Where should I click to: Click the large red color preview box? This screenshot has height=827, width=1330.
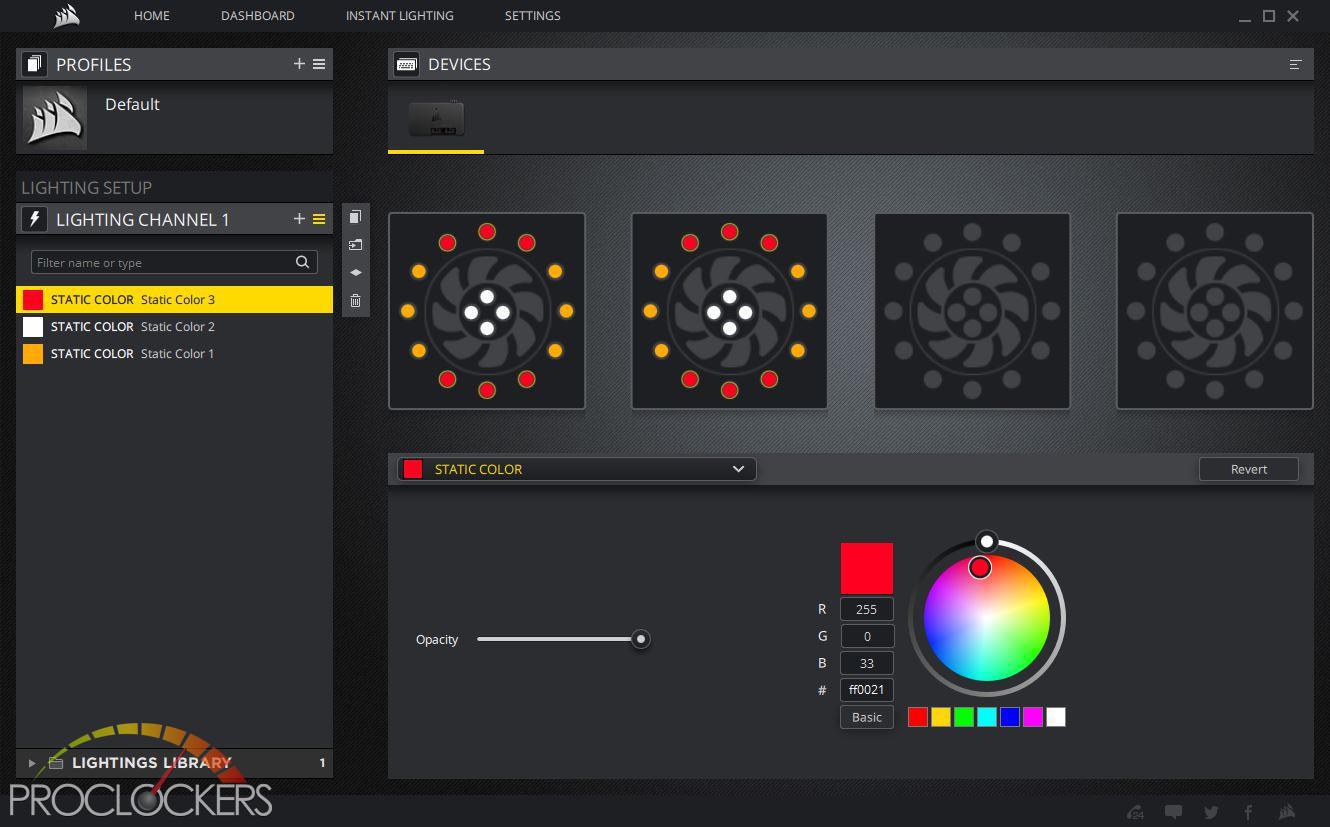(867, 569)
